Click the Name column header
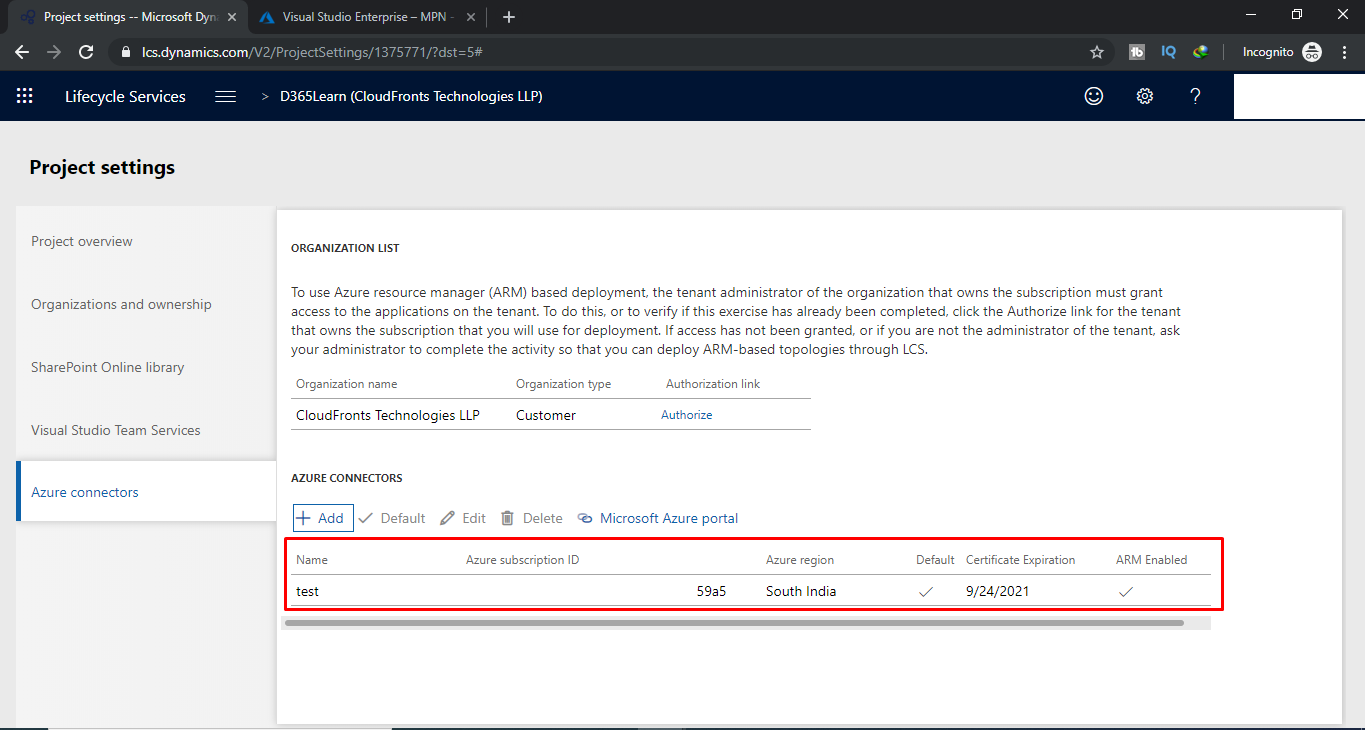 312,560
